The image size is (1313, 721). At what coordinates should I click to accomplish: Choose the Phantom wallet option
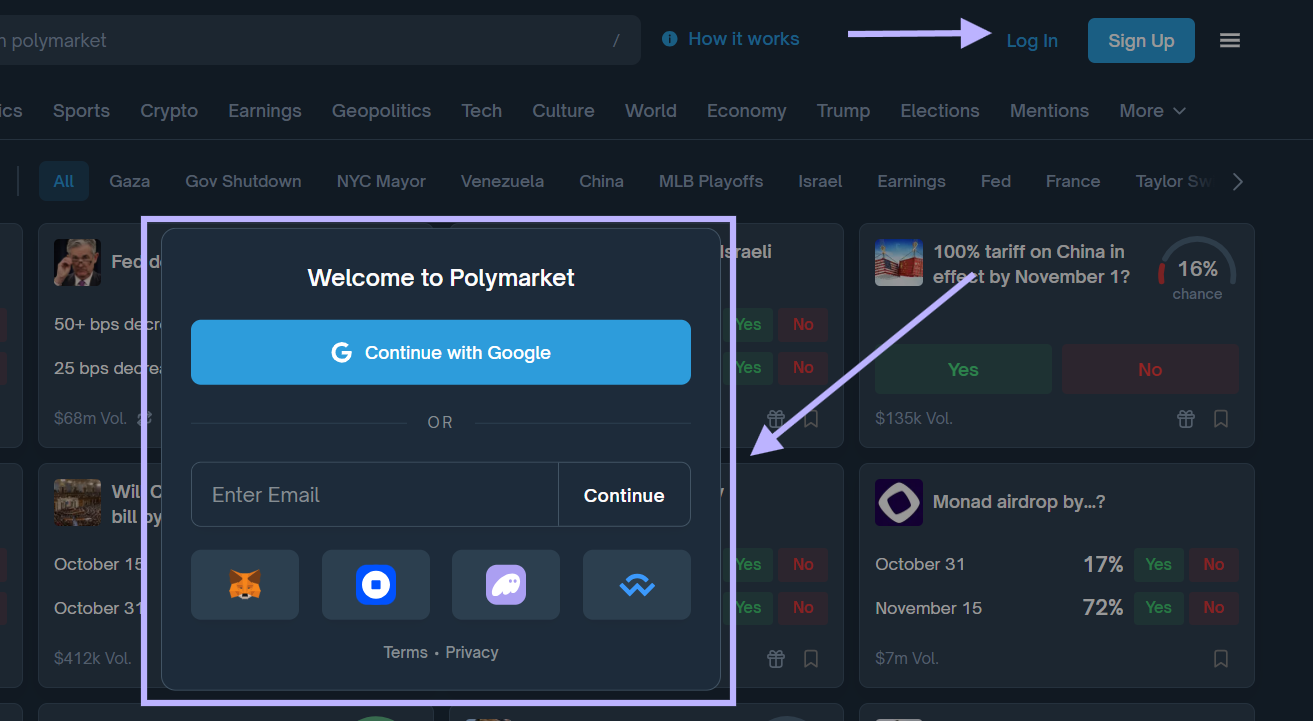505,584
